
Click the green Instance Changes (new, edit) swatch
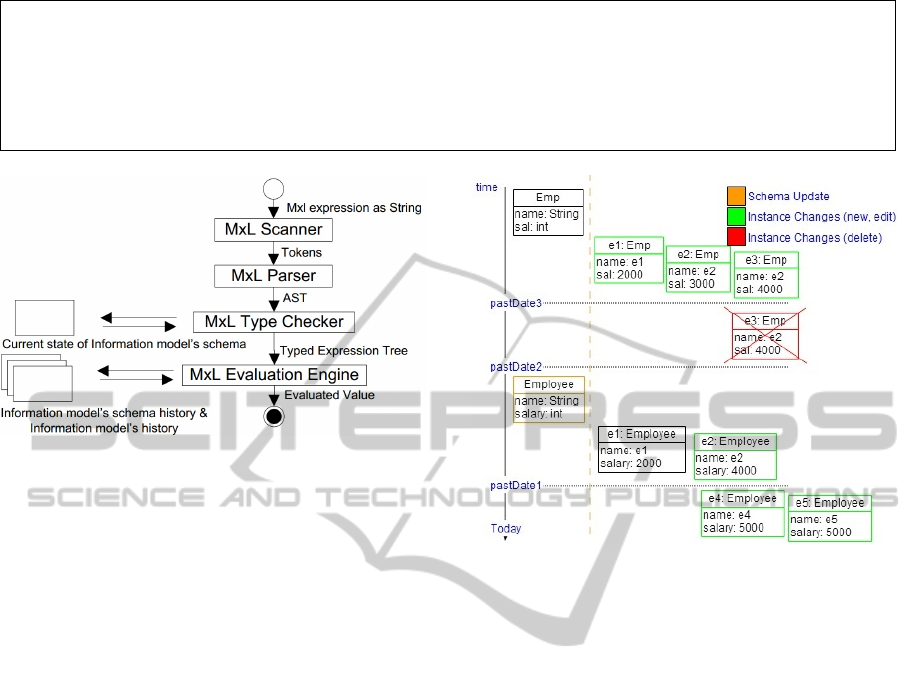(x=736, y=216)
